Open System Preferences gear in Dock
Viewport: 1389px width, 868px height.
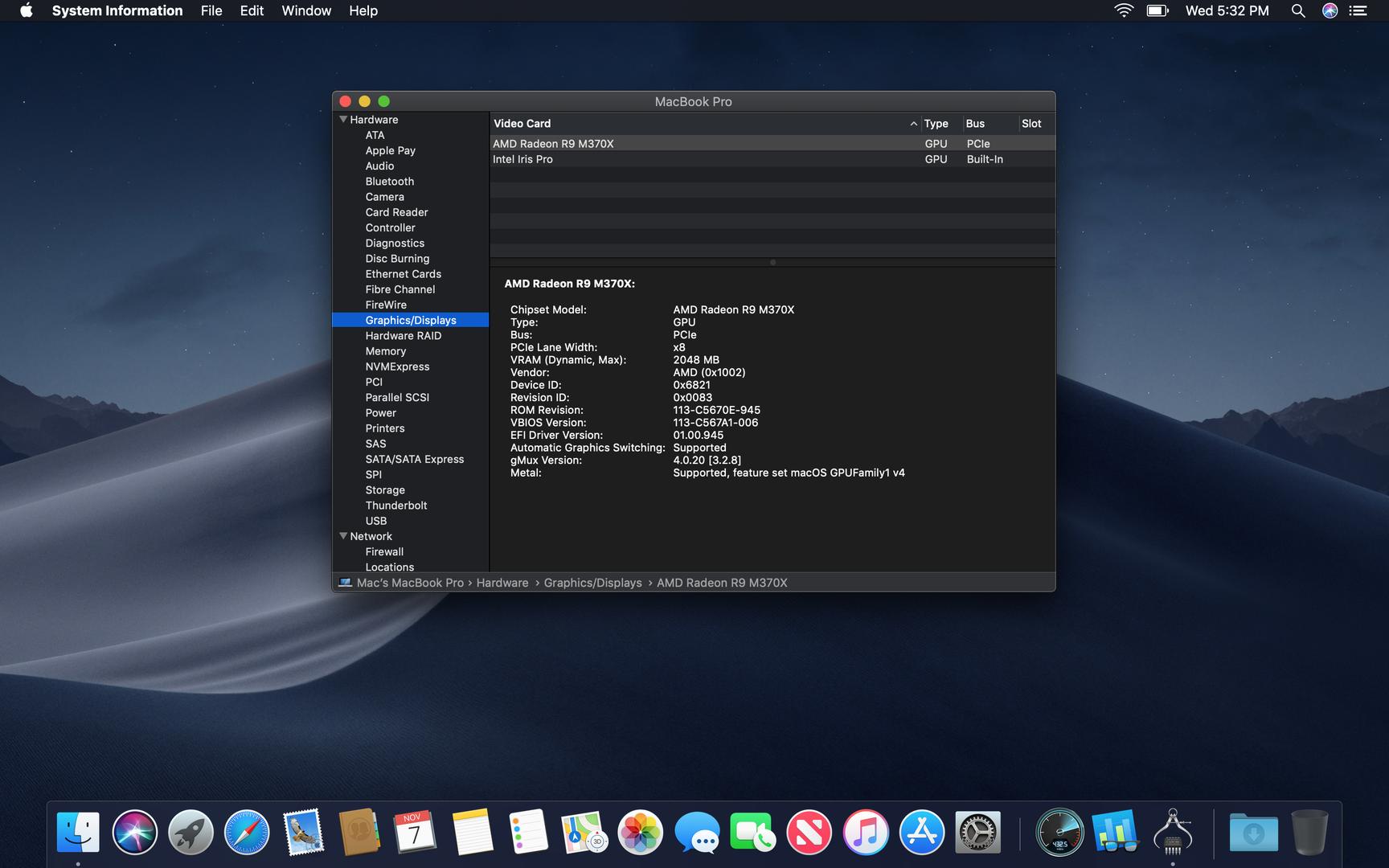[978, 832]
